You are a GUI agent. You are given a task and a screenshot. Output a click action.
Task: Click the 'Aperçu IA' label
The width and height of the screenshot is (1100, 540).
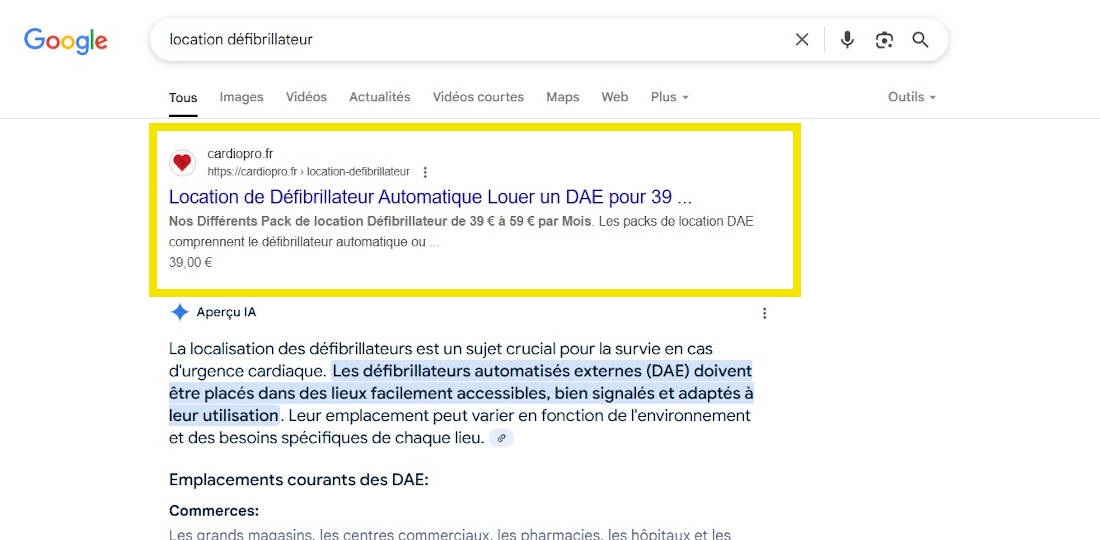[x=226, y=313]
